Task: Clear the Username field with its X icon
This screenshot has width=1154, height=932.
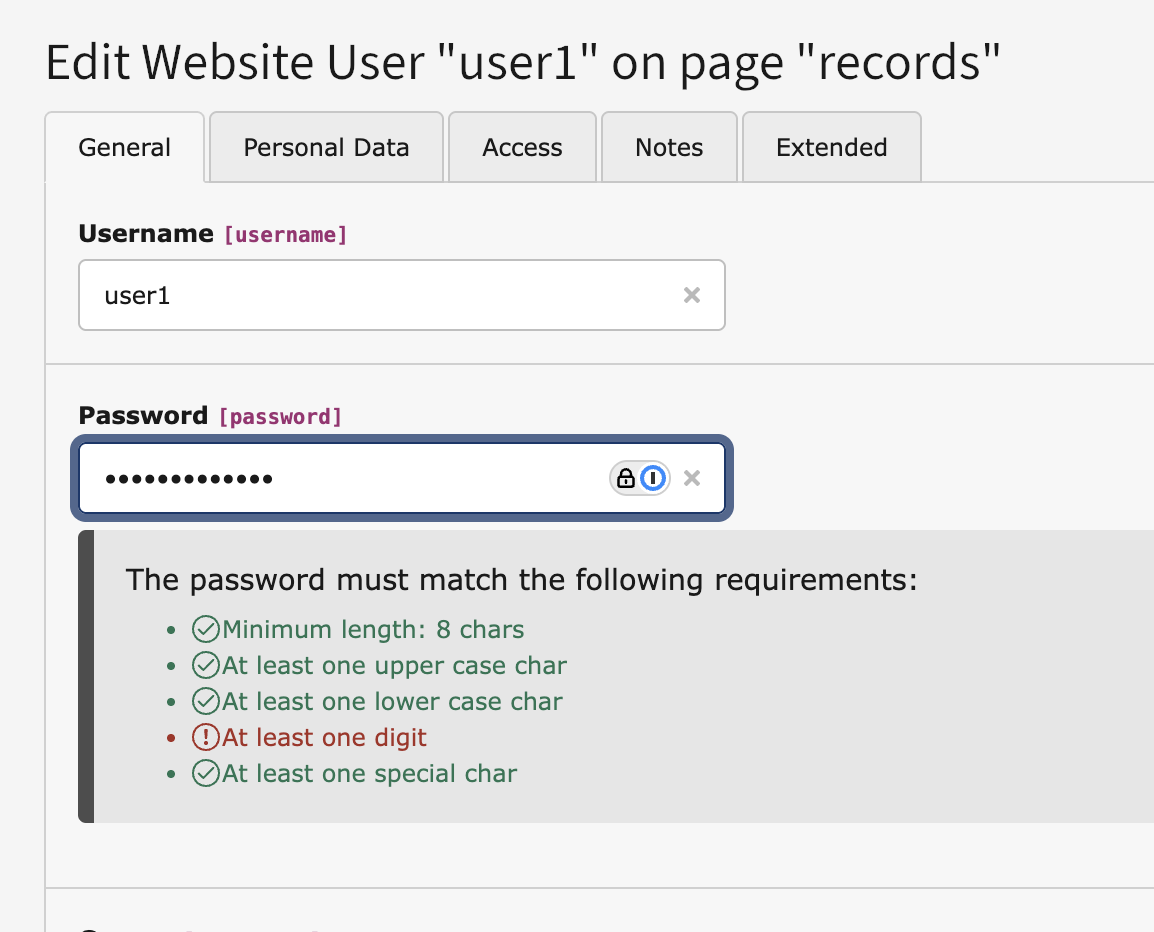Action: [691, 295]
